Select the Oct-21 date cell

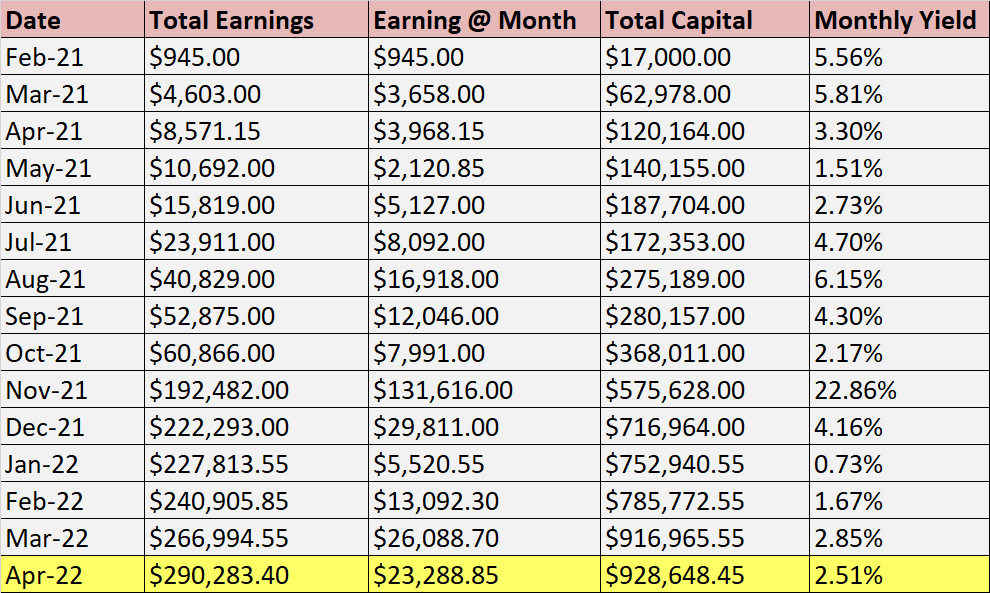(72, 354)
